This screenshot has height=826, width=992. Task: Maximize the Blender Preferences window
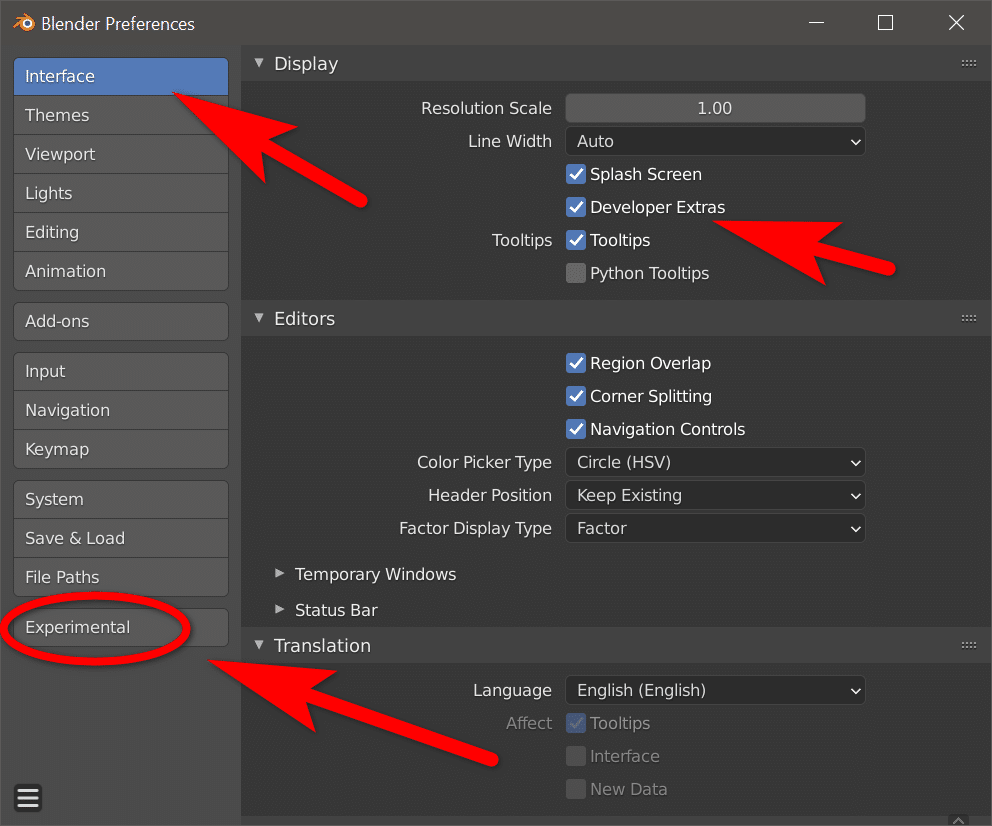pos(885,23)
